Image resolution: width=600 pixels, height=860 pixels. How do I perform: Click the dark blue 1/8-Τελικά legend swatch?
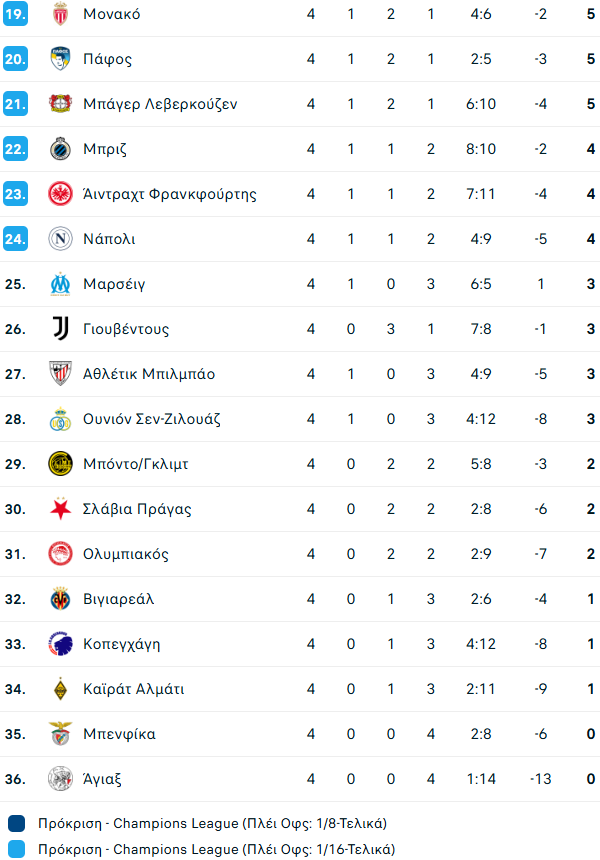pyautogui.click(x=15, y=824)
